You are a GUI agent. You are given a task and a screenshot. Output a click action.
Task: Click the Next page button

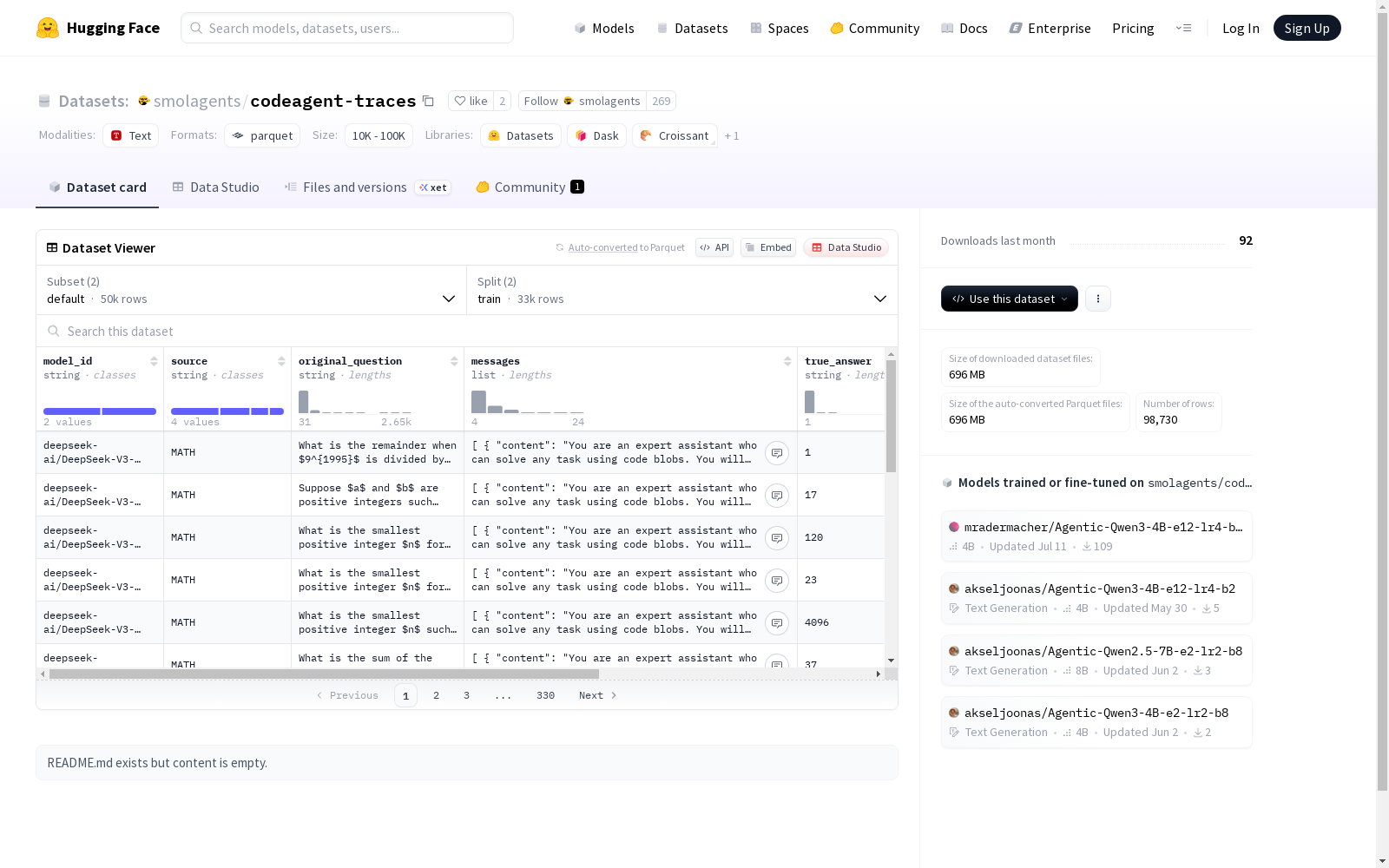click(x=598, y=695)
